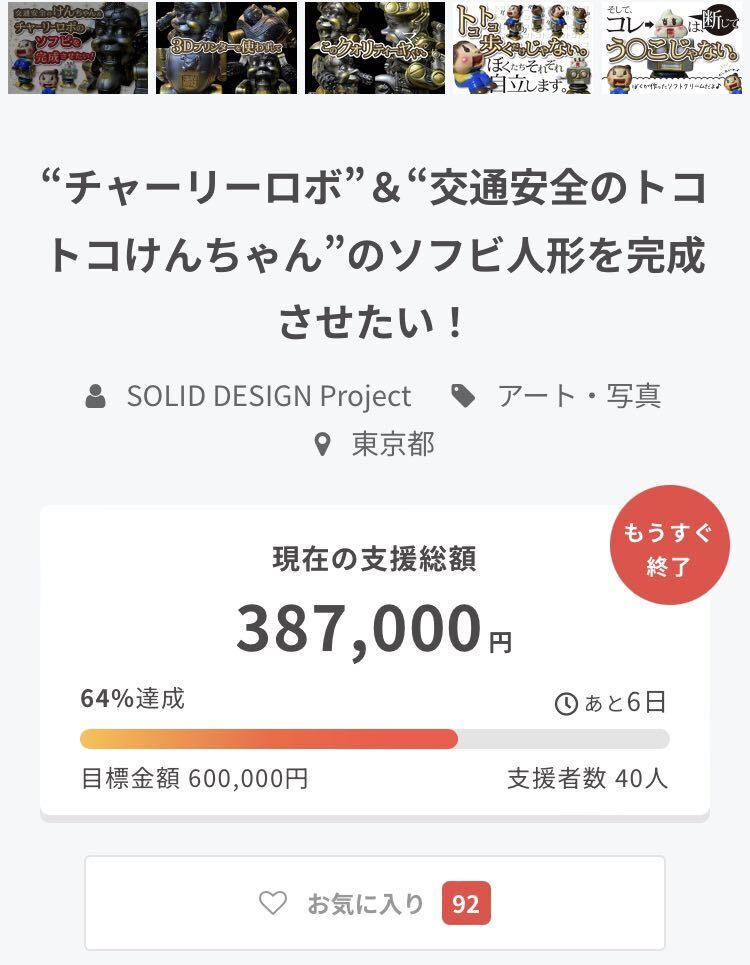Screen dimensions: 750x965
Task: View the third gold robot thumbnail
Action: click(x=375, y=48)
